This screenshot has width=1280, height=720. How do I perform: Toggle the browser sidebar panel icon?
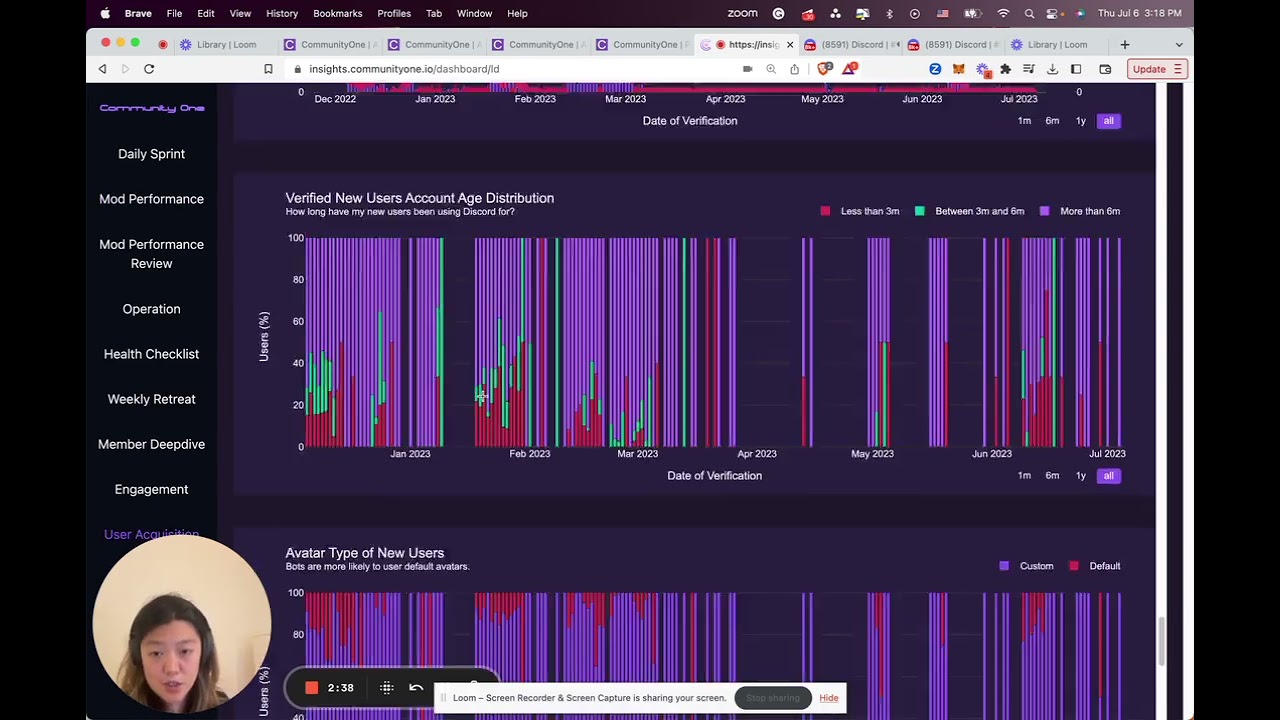tap(1076, 69)
